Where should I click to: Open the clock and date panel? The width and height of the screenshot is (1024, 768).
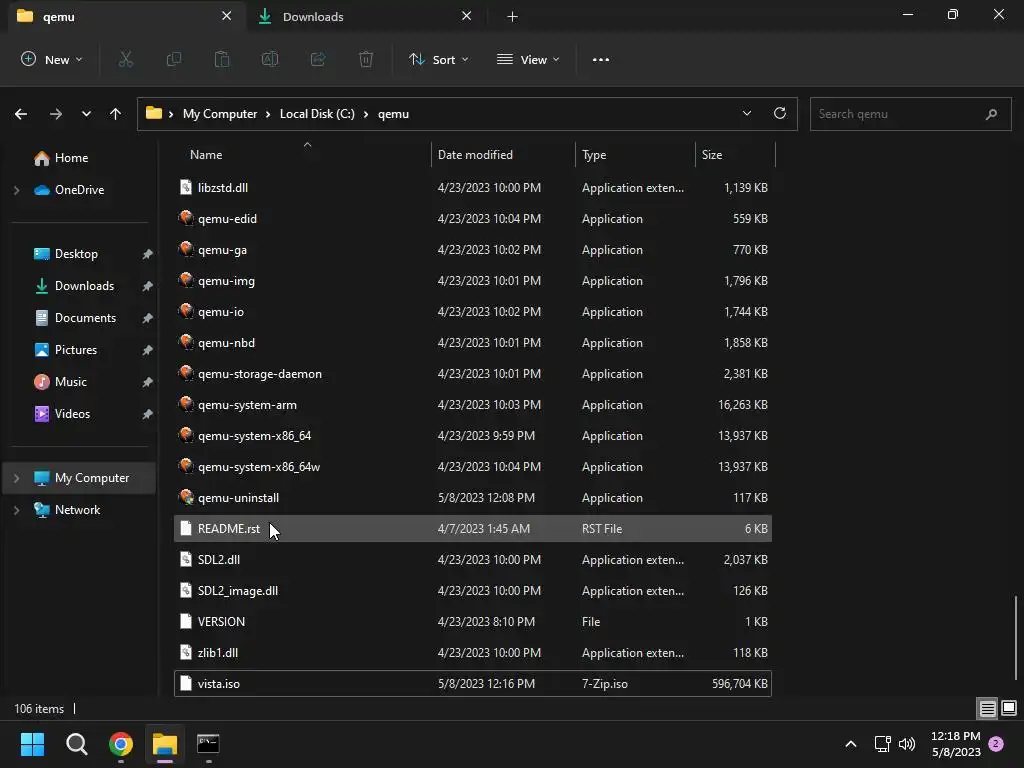[x=955, y=744]
